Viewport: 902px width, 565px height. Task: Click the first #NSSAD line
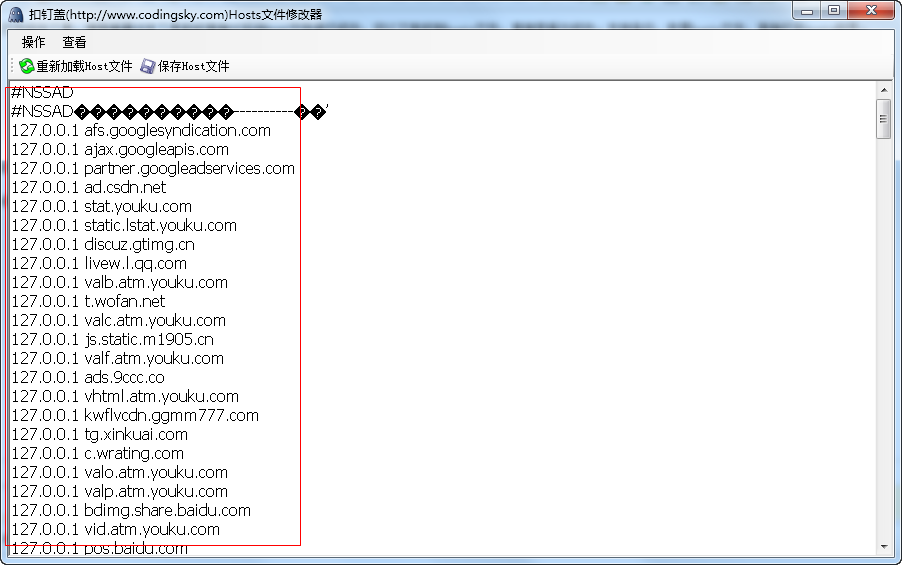[43, 93]
